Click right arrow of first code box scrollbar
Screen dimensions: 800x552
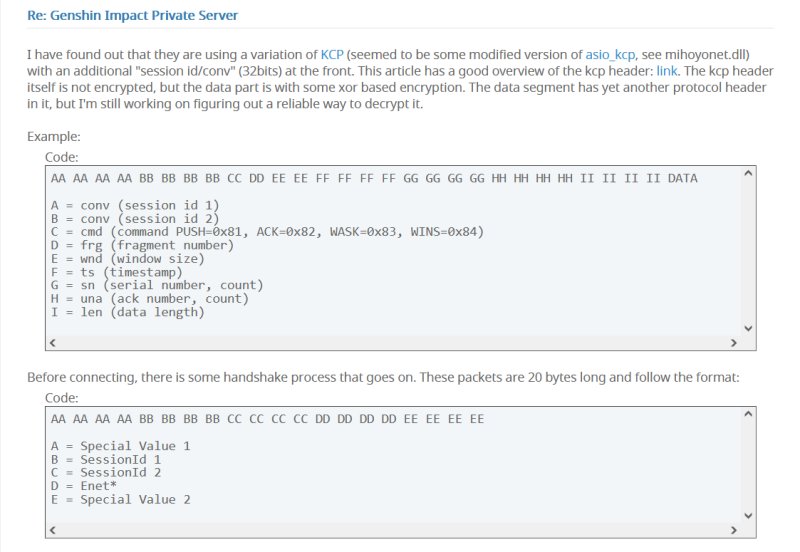(734, 343)
